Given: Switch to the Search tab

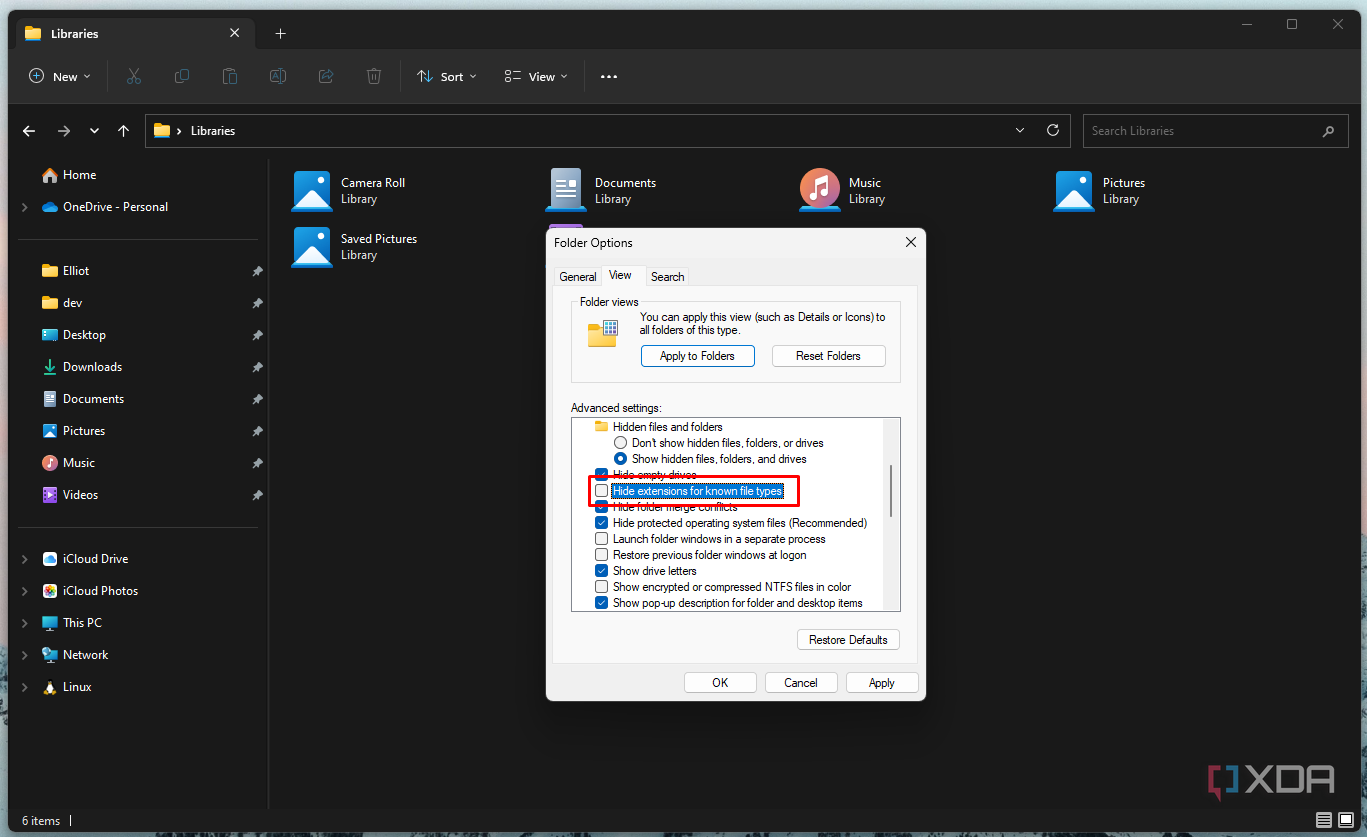Looking at the screenshot, I should (668, 277).
